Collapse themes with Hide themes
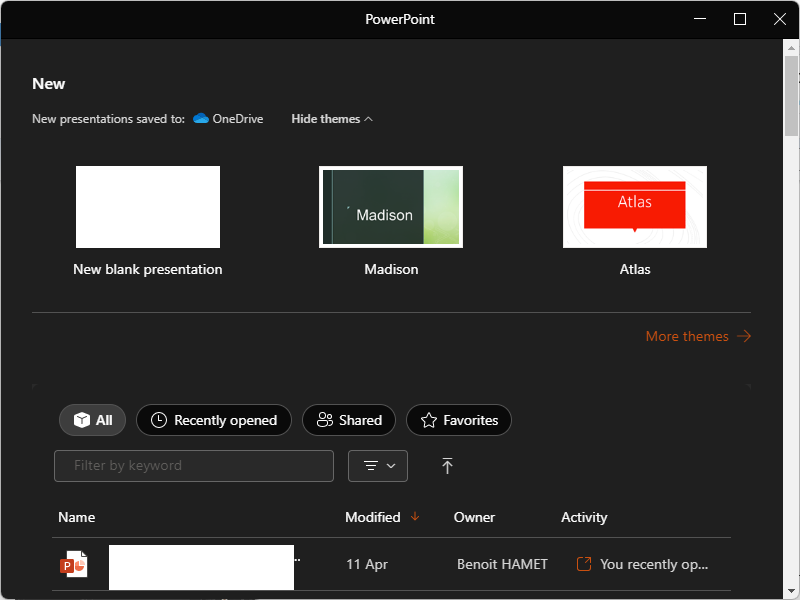Viewport: 800px width, 600px height. (332, 119)
